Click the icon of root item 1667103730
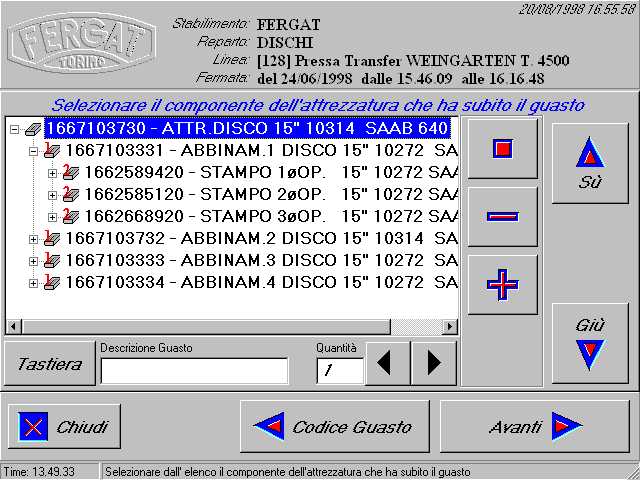The width and height of the screenshot is (640, 480). coord(33,129)
